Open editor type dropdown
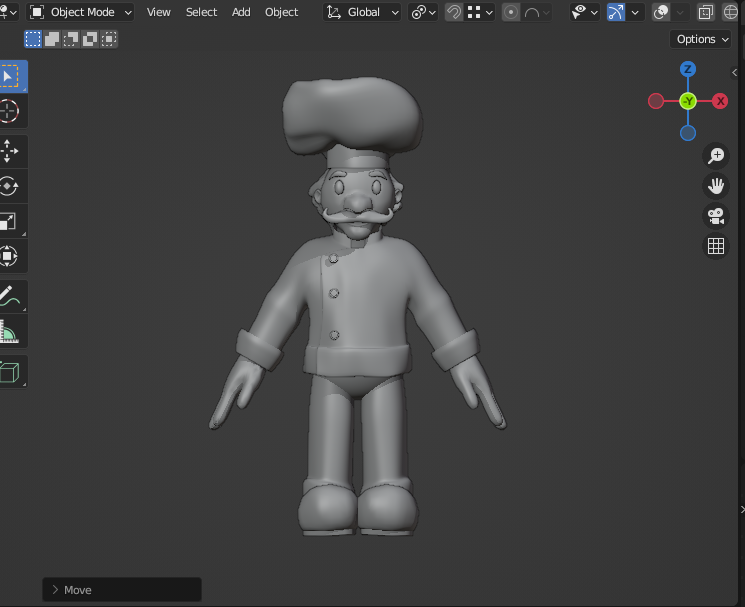This screenshot has height=607, width=745. [9, 12]
